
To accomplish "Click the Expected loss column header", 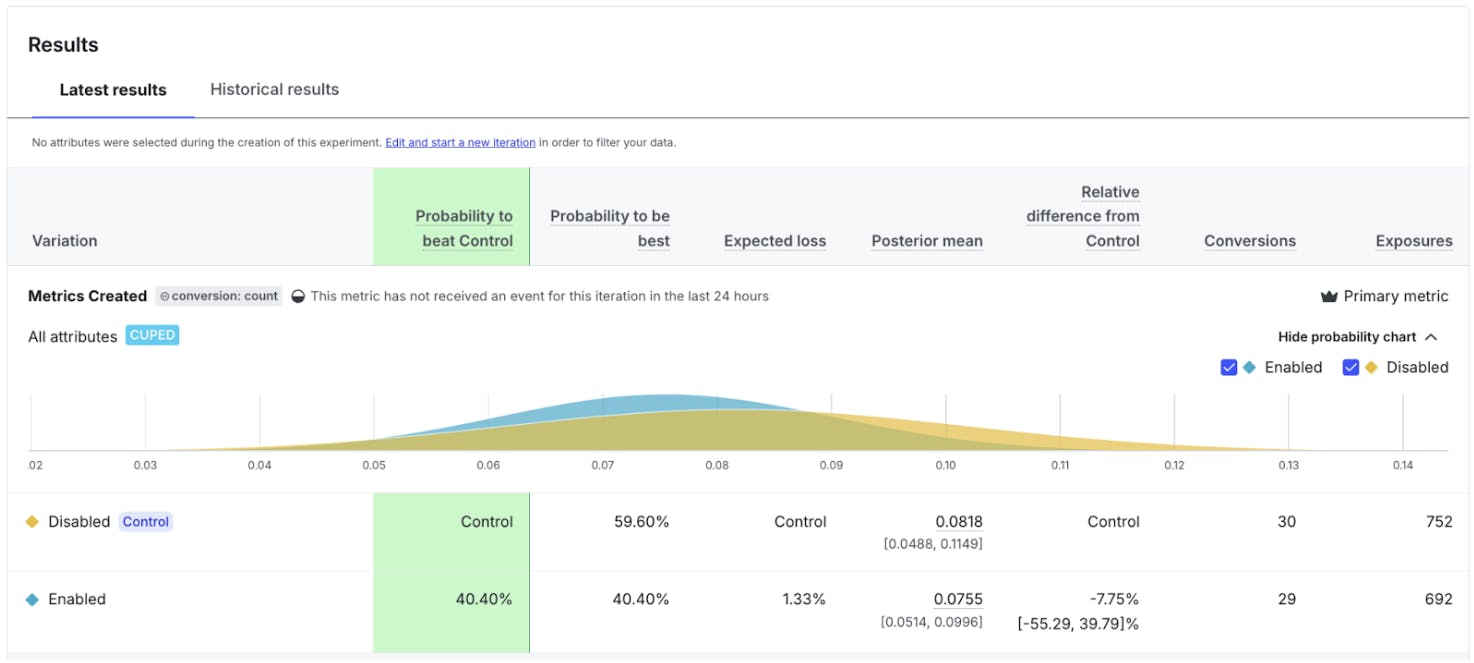I will [775, 241].
